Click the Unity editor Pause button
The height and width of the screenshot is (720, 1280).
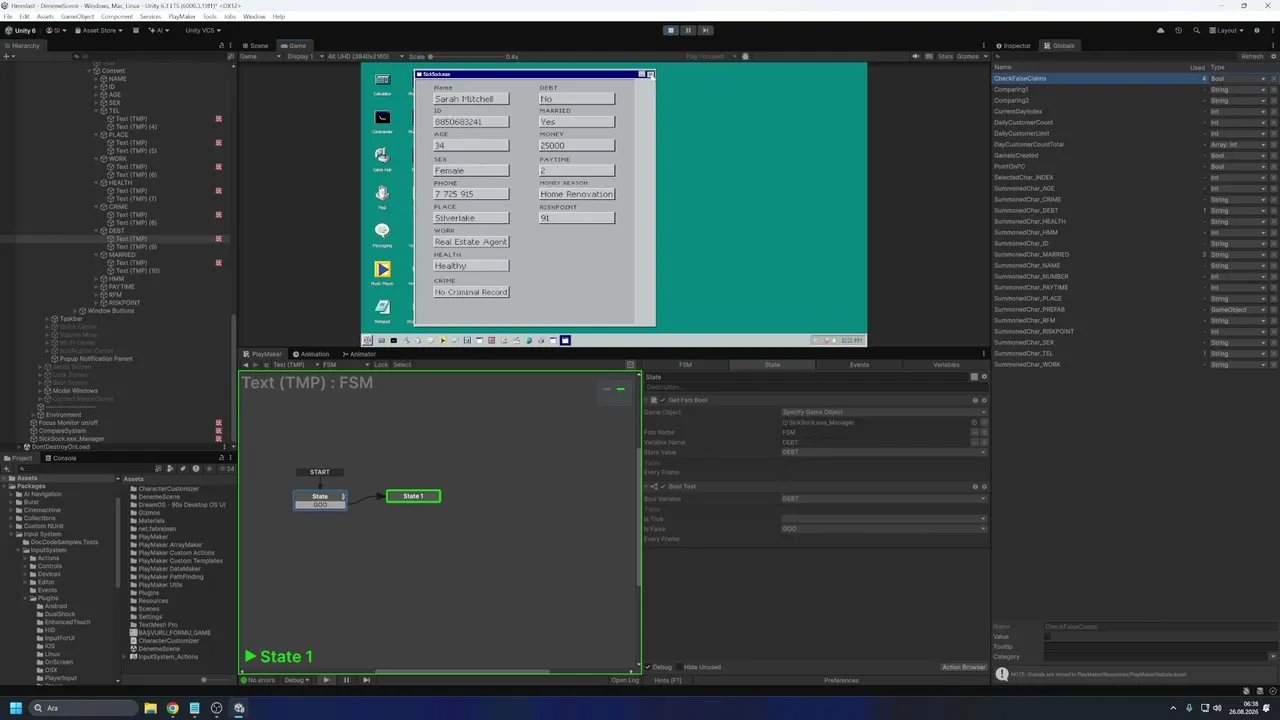(x=688, y=30)
